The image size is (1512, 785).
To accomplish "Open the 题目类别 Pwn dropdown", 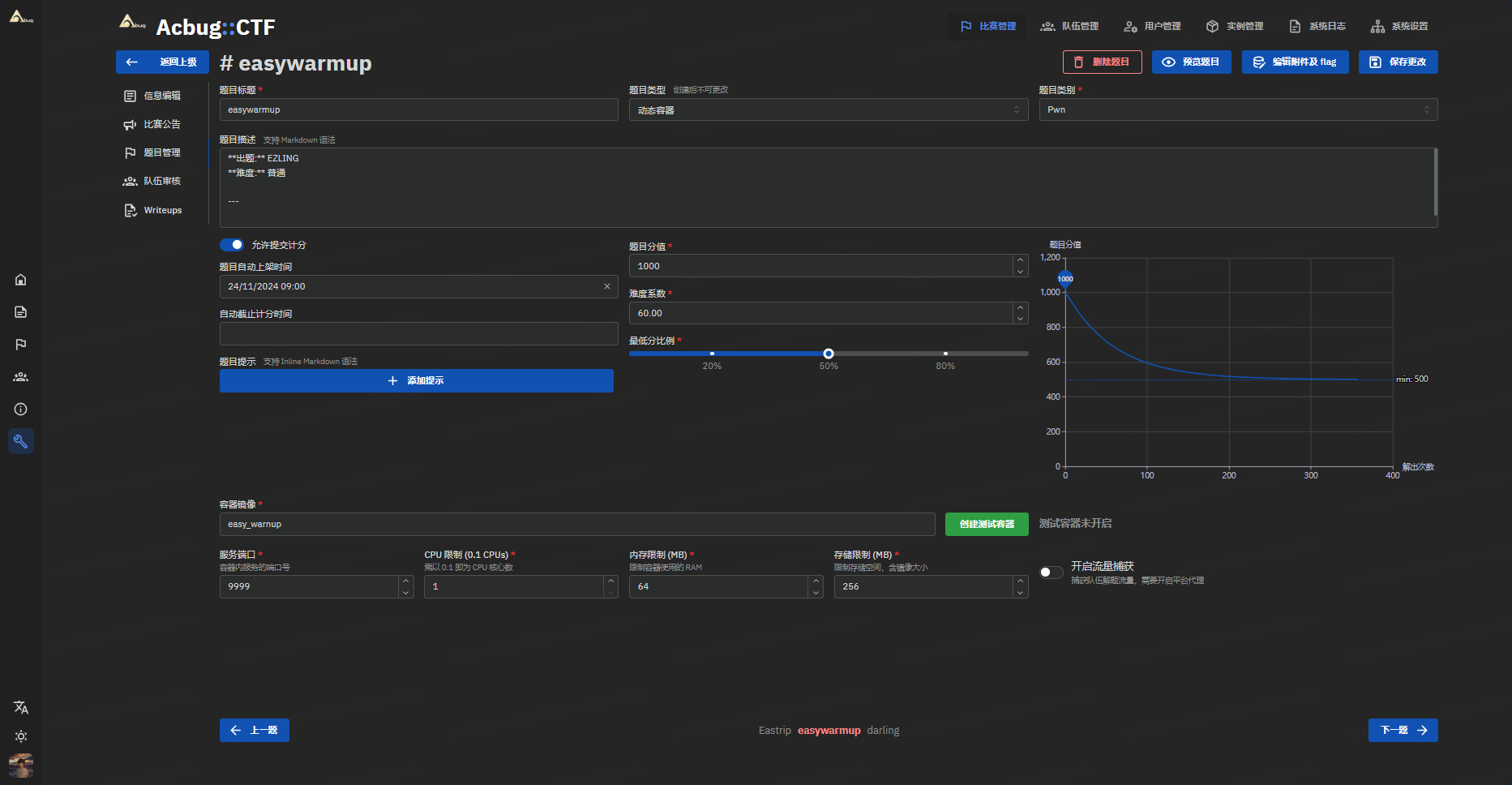I will [1237, 109].
